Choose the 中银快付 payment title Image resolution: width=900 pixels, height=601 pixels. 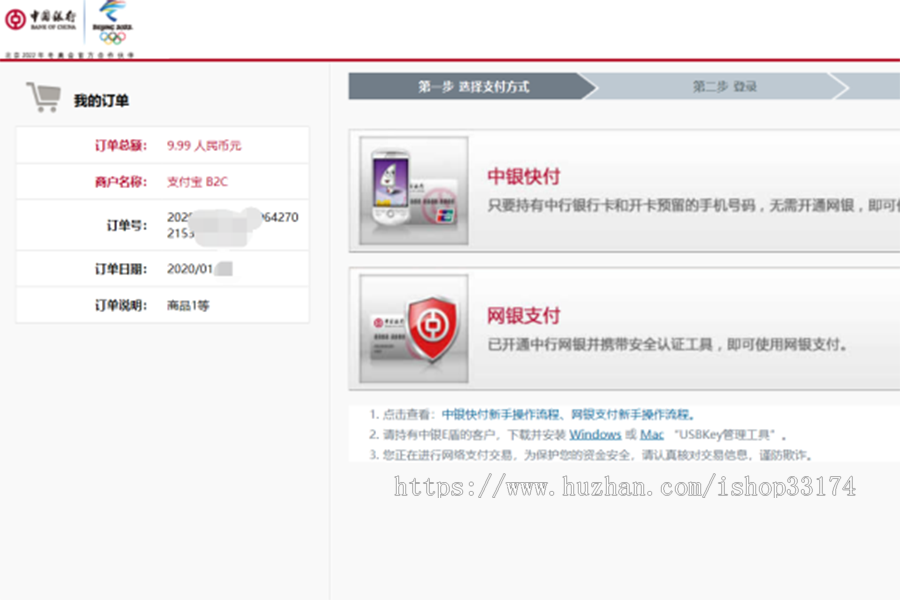click(523, 176)
